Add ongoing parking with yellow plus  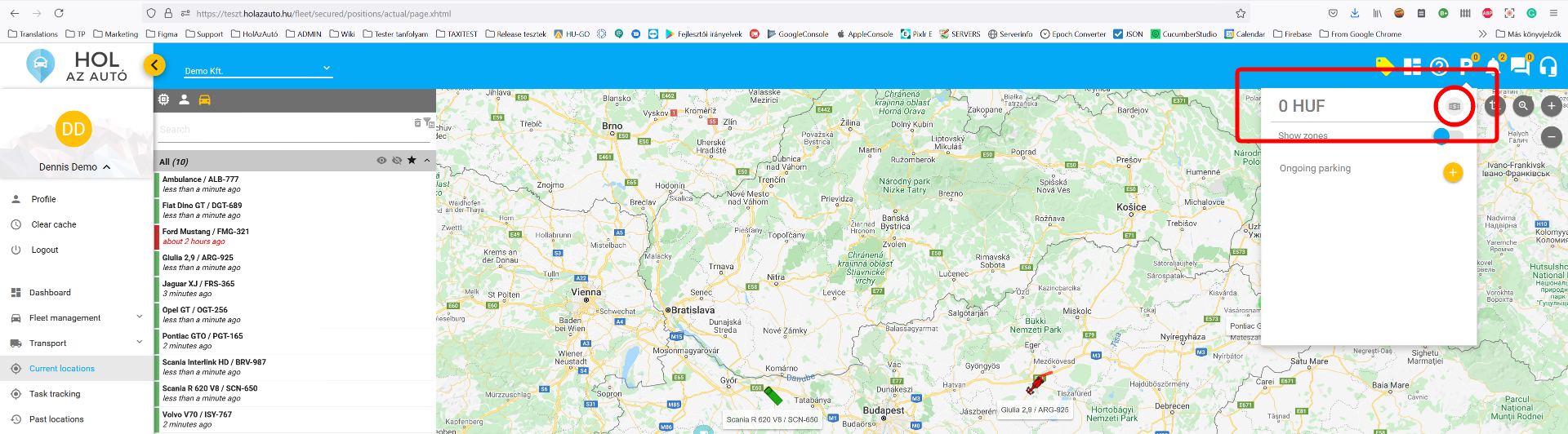pyautogui.click(x=1452, y=172)
